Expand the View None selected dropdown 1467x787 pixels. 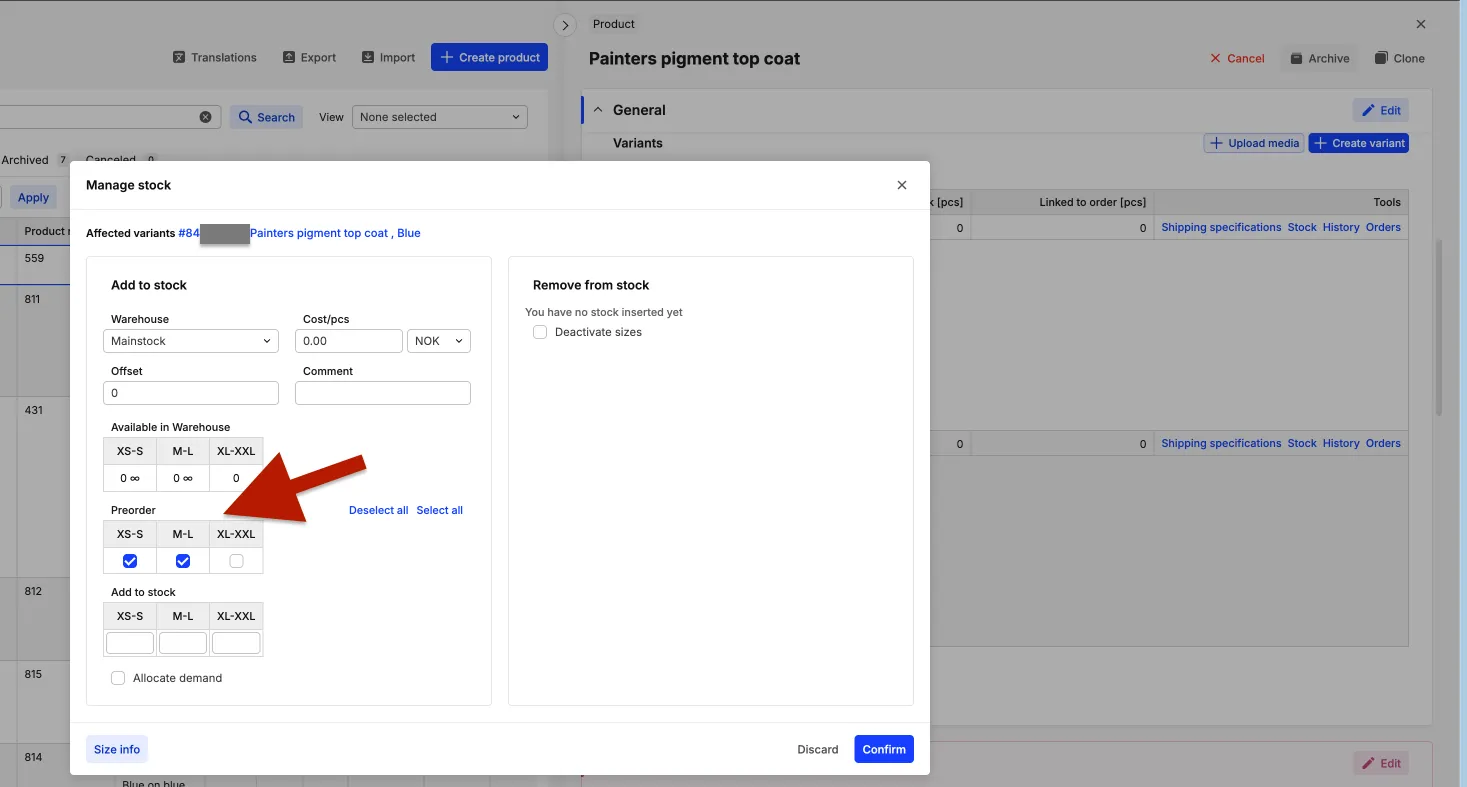439,117
